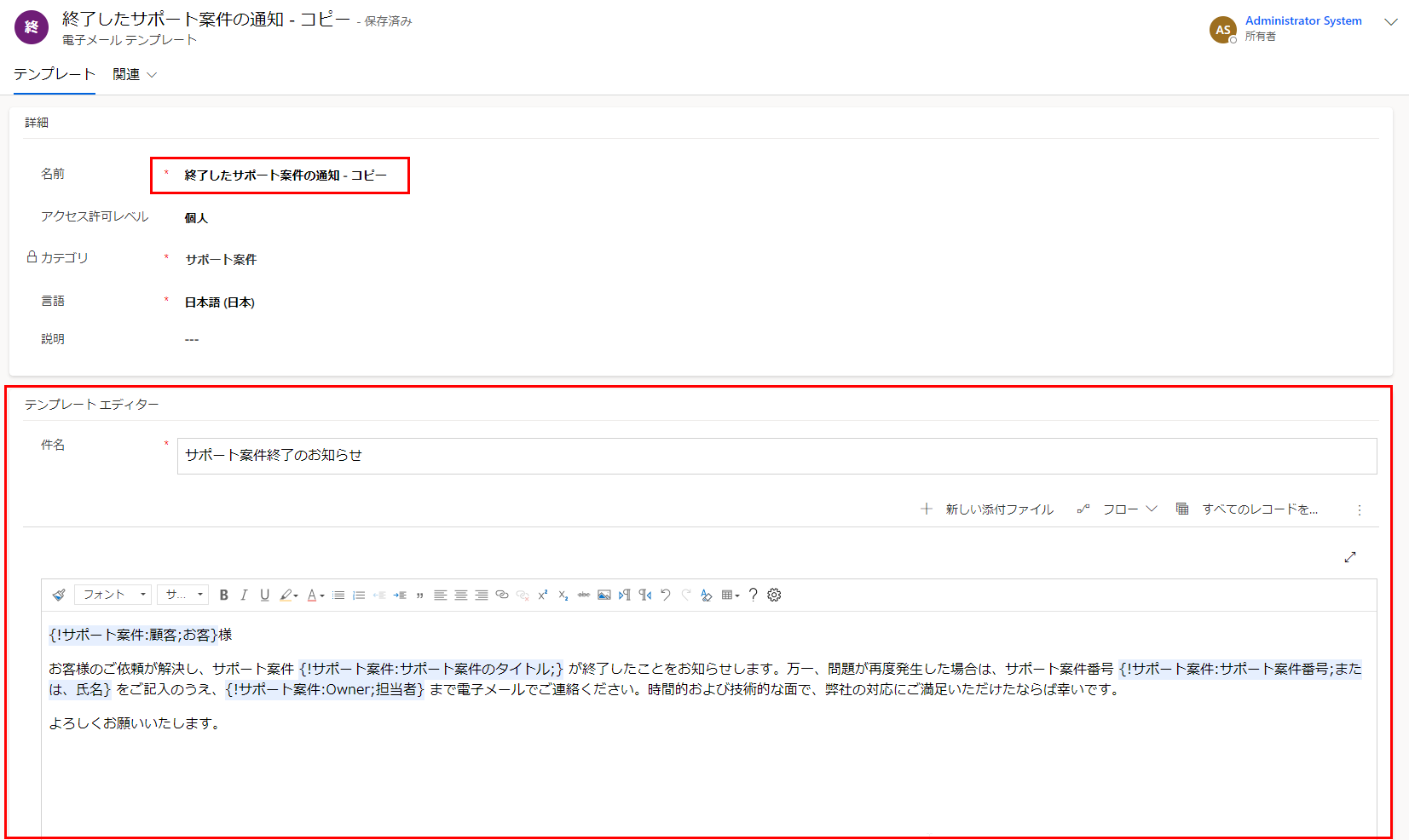Image resolution: width=1409 pixels, height=840 pixels.
Task: Click the カテゴリ lock icon
Action: pos(32,256)
